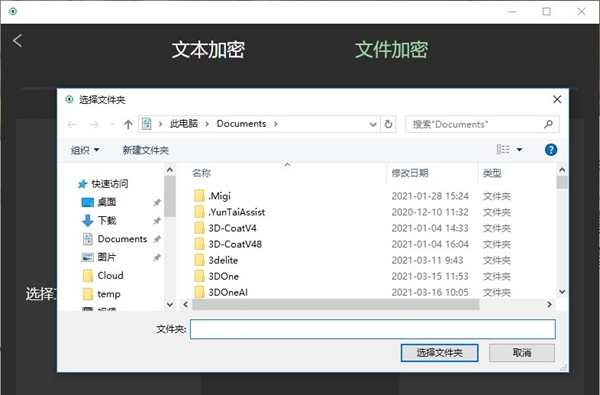Open the blue help icon

point(551,150)
